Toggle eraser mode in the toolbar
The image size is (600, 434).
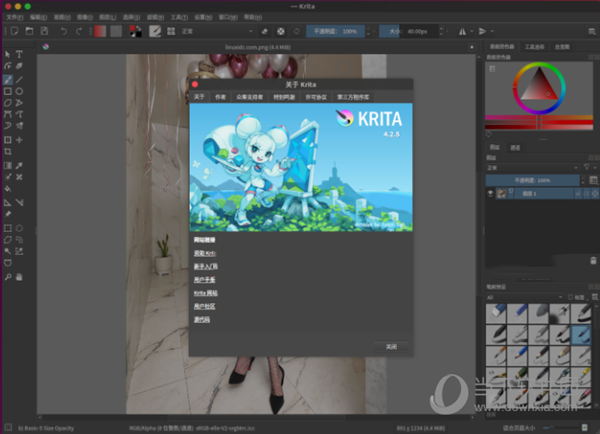pyautogui.click(x=264, y=31)
